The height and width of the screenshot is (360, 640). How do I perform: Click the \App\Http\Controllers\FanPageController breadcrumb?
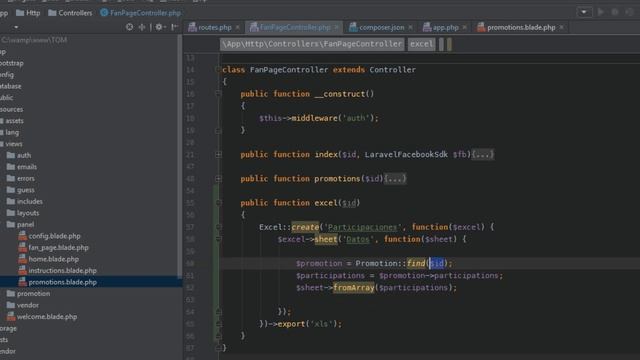(x=312, y=44)
